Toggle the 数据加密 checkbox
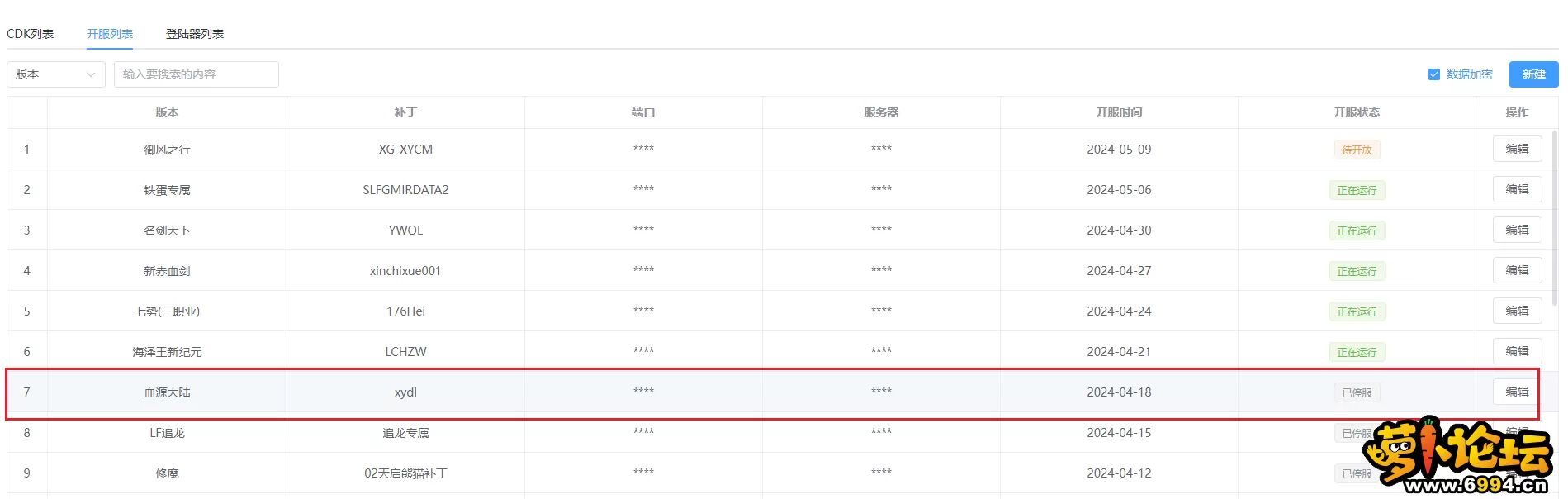 (x=1434, y=74)
